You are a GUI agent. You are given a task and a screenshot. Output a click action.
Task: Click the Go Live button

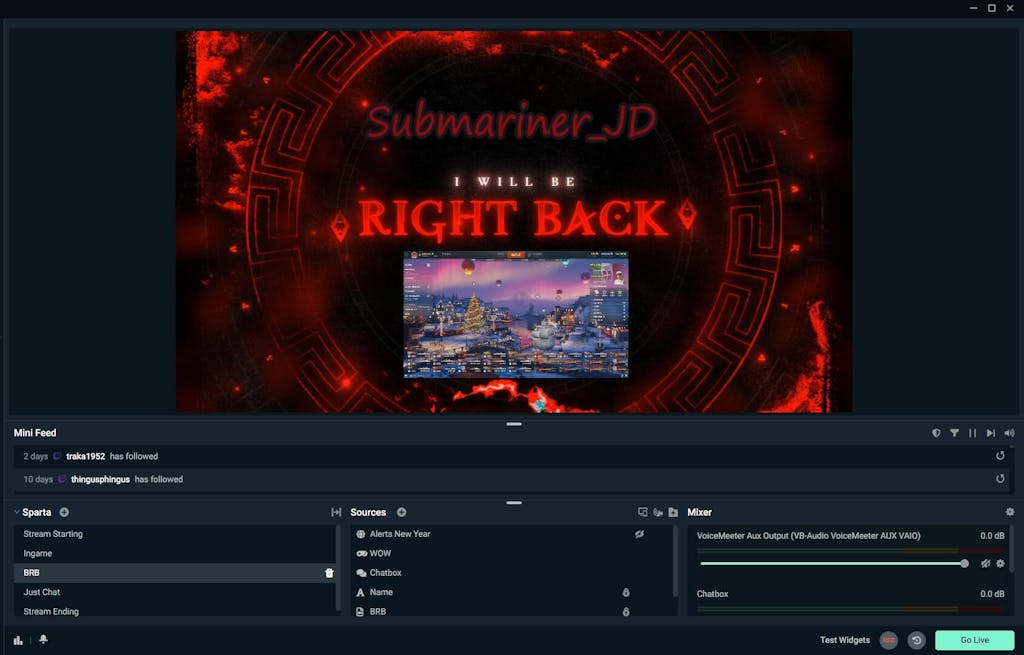pyautogui.click(x=974, y=640)
